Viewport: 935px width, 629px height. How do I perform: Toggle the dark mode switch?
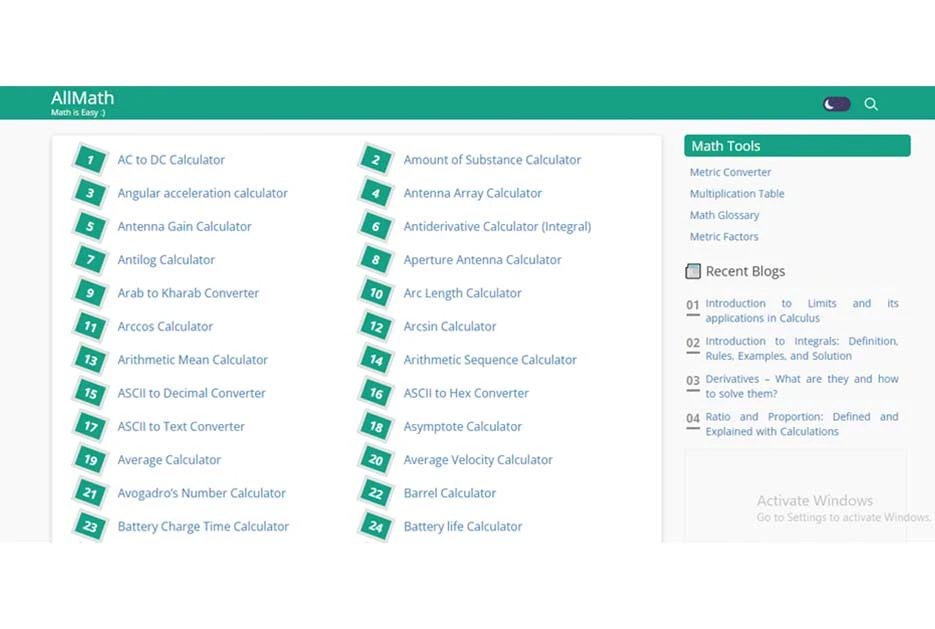pos(836,104)
